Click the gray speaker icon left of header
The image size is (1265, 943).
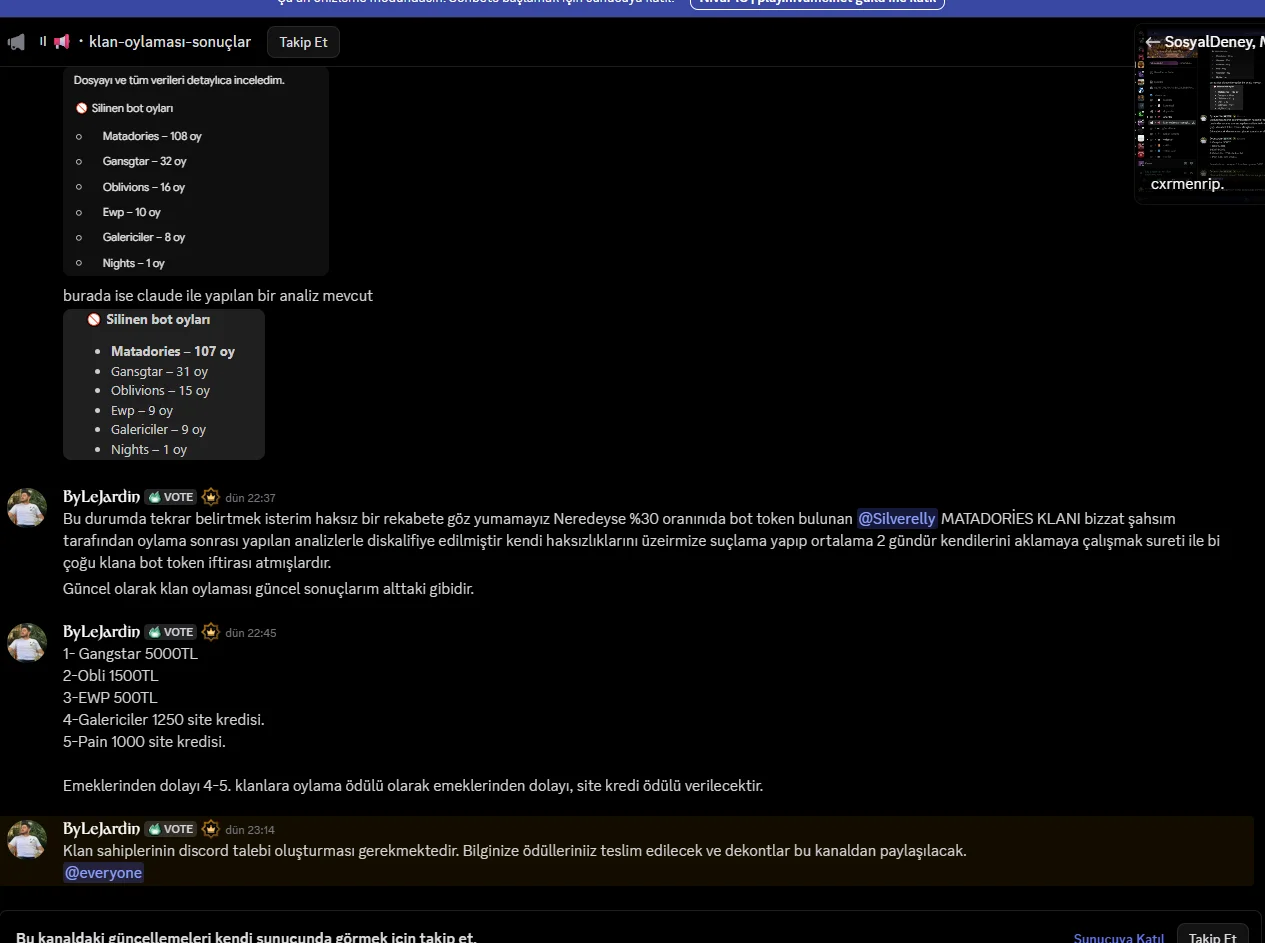[16, 42]
